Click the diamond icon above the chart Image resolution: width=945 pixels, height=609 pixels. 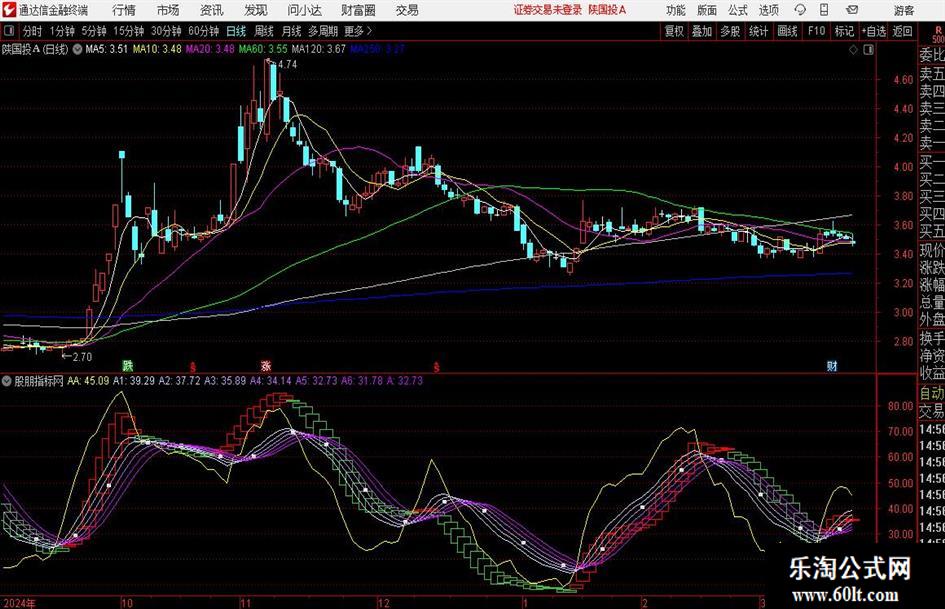tap(853, 50)
